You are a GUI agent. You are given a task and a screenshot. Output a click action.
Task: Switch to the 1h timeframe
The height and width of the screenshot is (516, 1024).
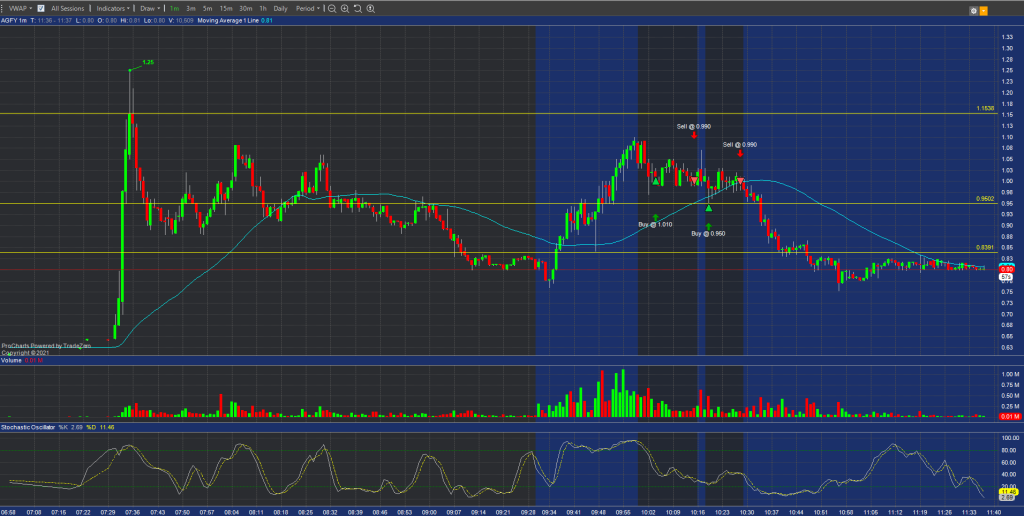pyautogui.click(x=263, y=8)
